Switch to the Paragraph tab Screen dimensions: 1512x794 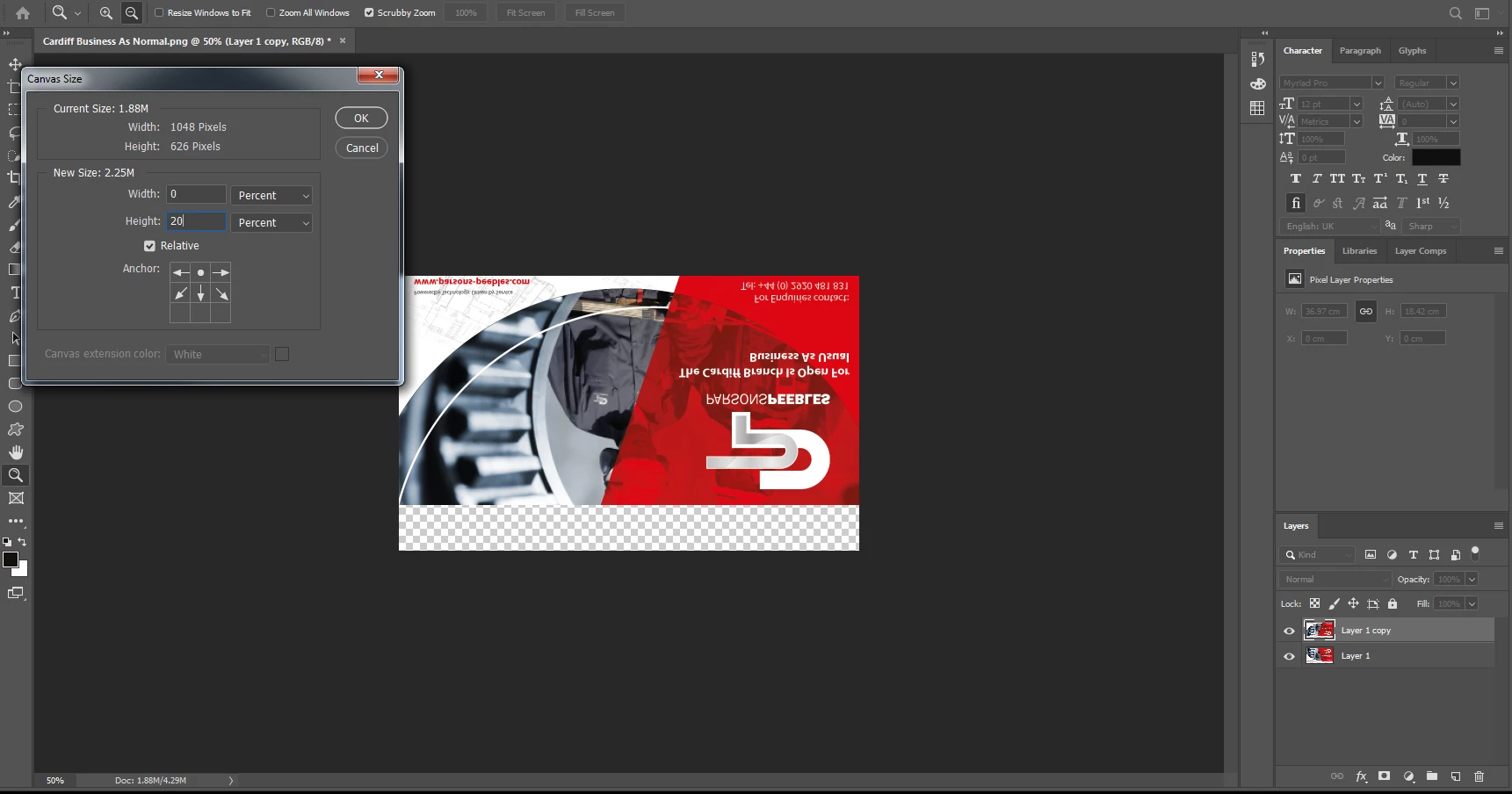pos(1360,51)
